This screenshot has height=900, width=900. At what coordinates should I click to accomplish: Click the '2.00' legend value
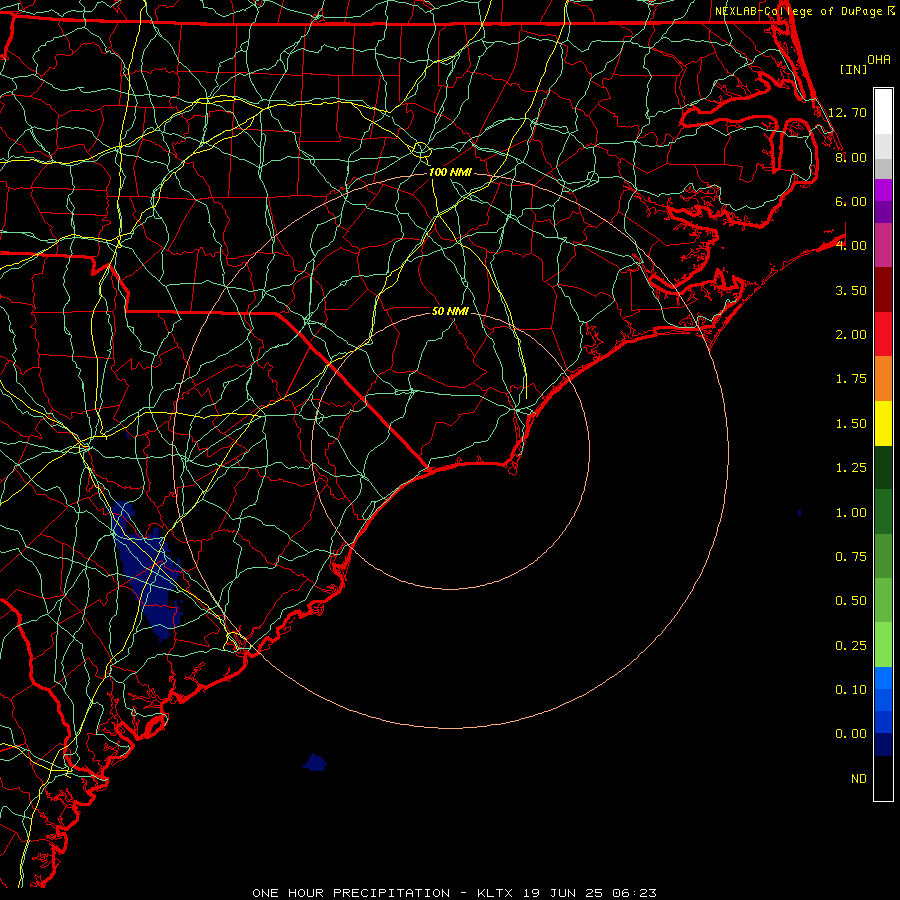point(851,335)
